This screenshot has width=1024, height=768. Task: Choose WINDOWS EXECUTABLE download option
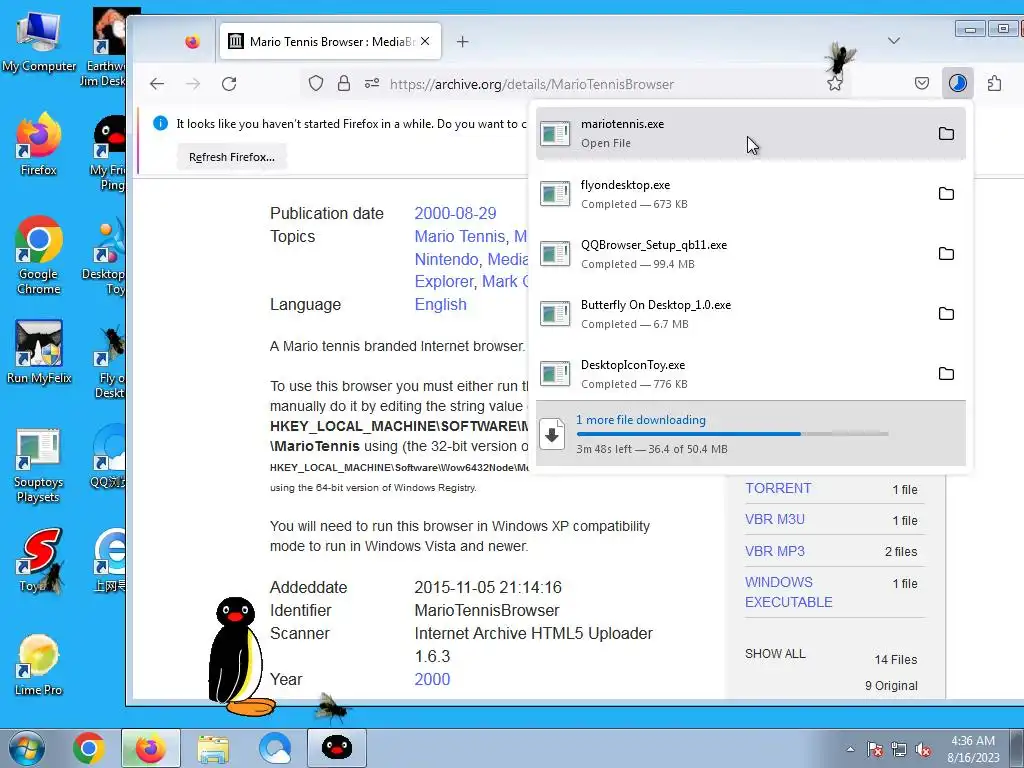[789, 592]
